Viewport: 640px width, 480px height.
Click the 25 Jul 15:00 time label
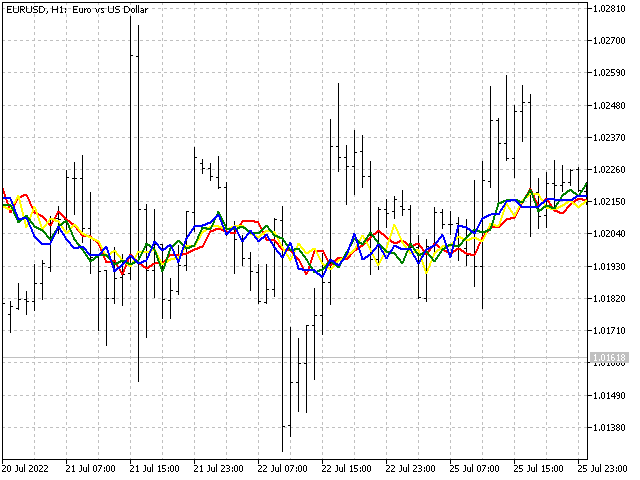click(x=539, y=469)
